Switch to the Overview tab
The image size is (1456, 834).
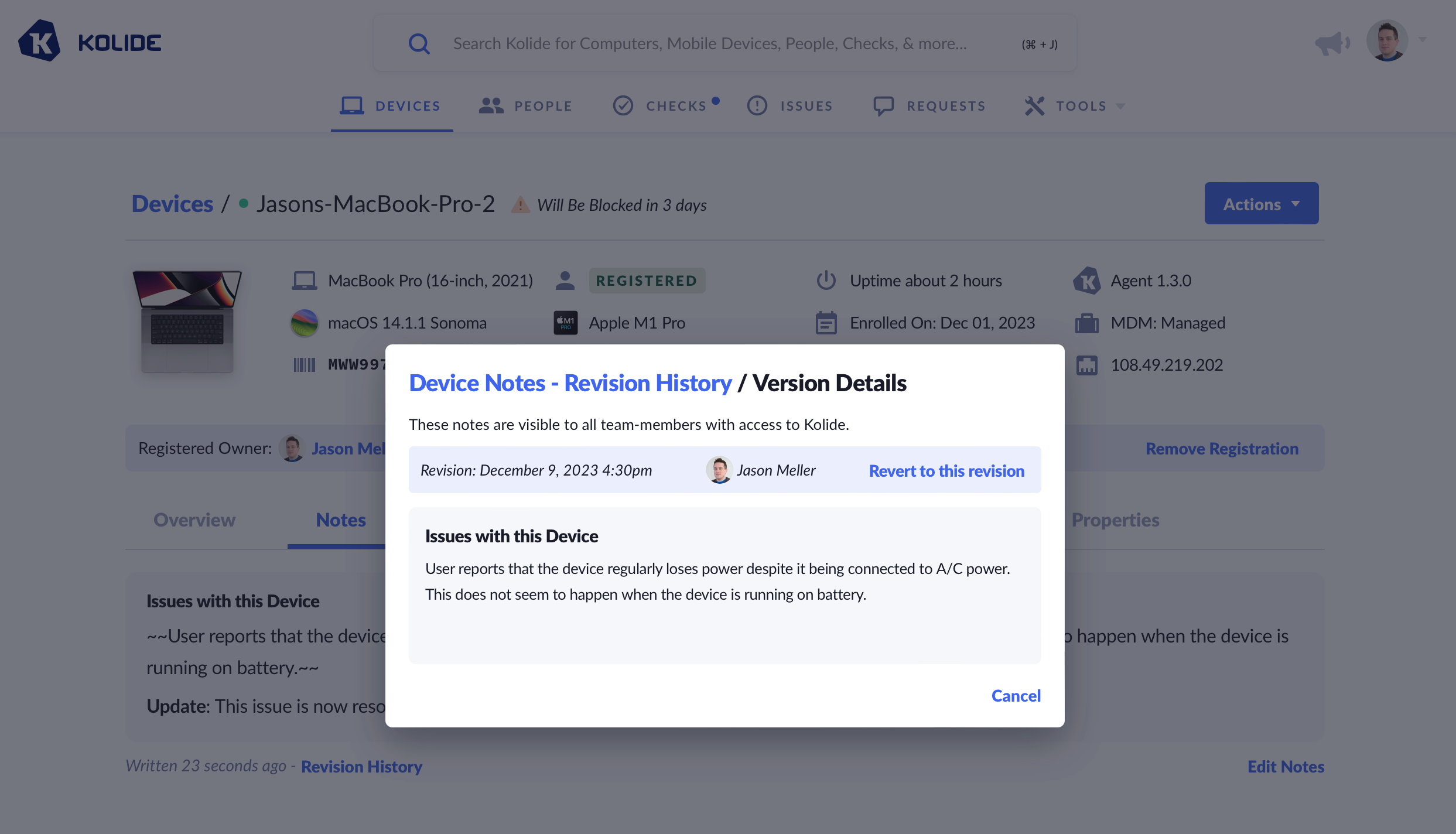pyautogui.click(x=194, y=520)
